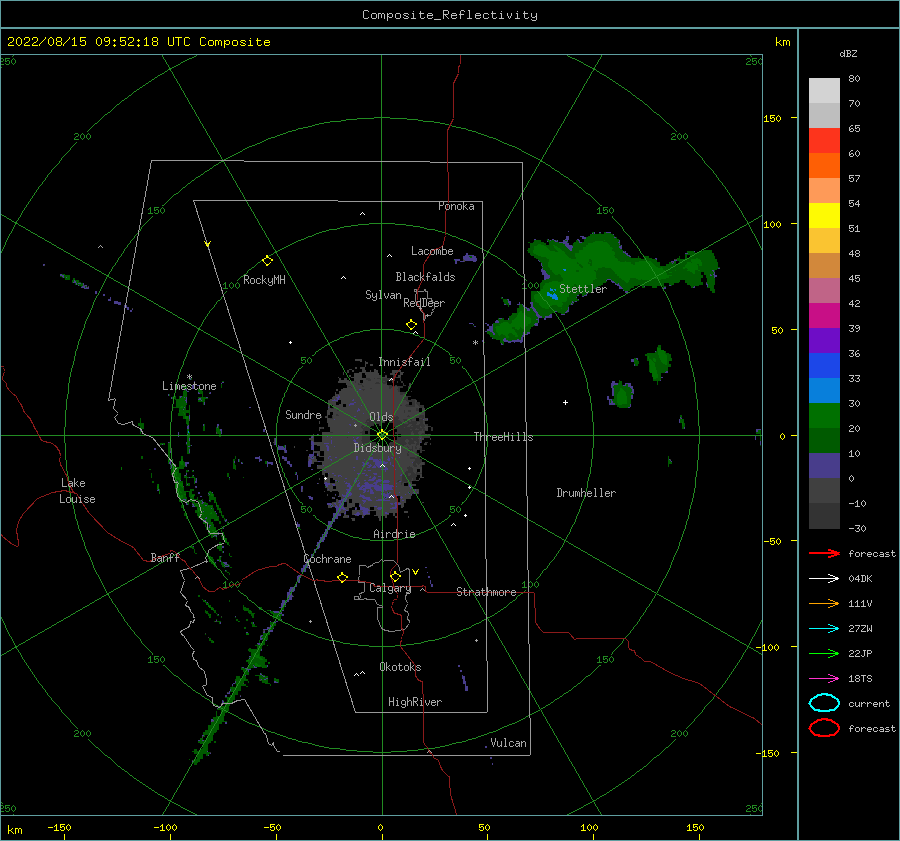This screenshot has height=841, width=900.
Task: Click the white plus marker northwest of Drumheller
Action: [565, 402]
